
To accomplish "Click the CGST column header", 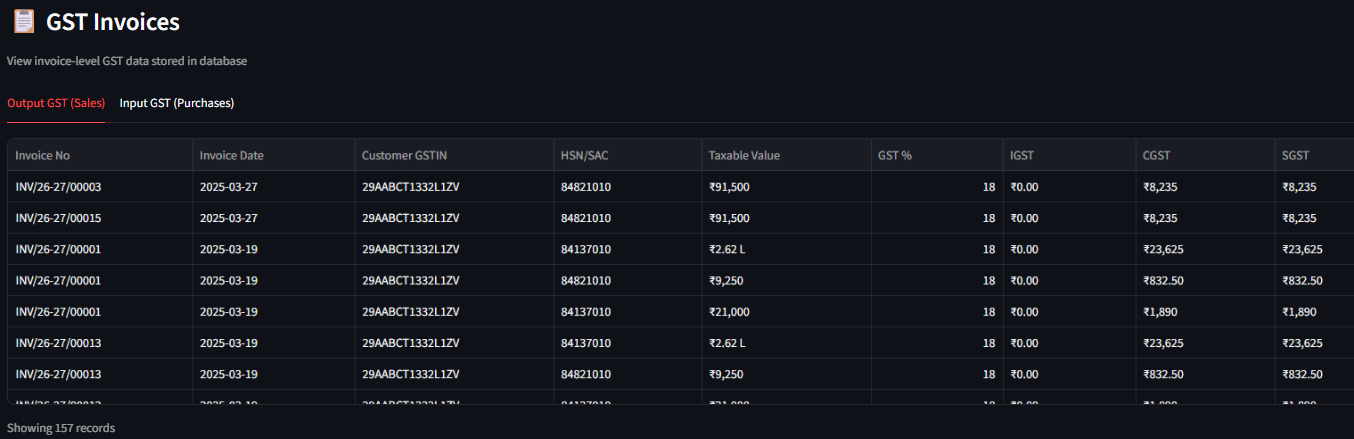I will (x=1205, y=155).
